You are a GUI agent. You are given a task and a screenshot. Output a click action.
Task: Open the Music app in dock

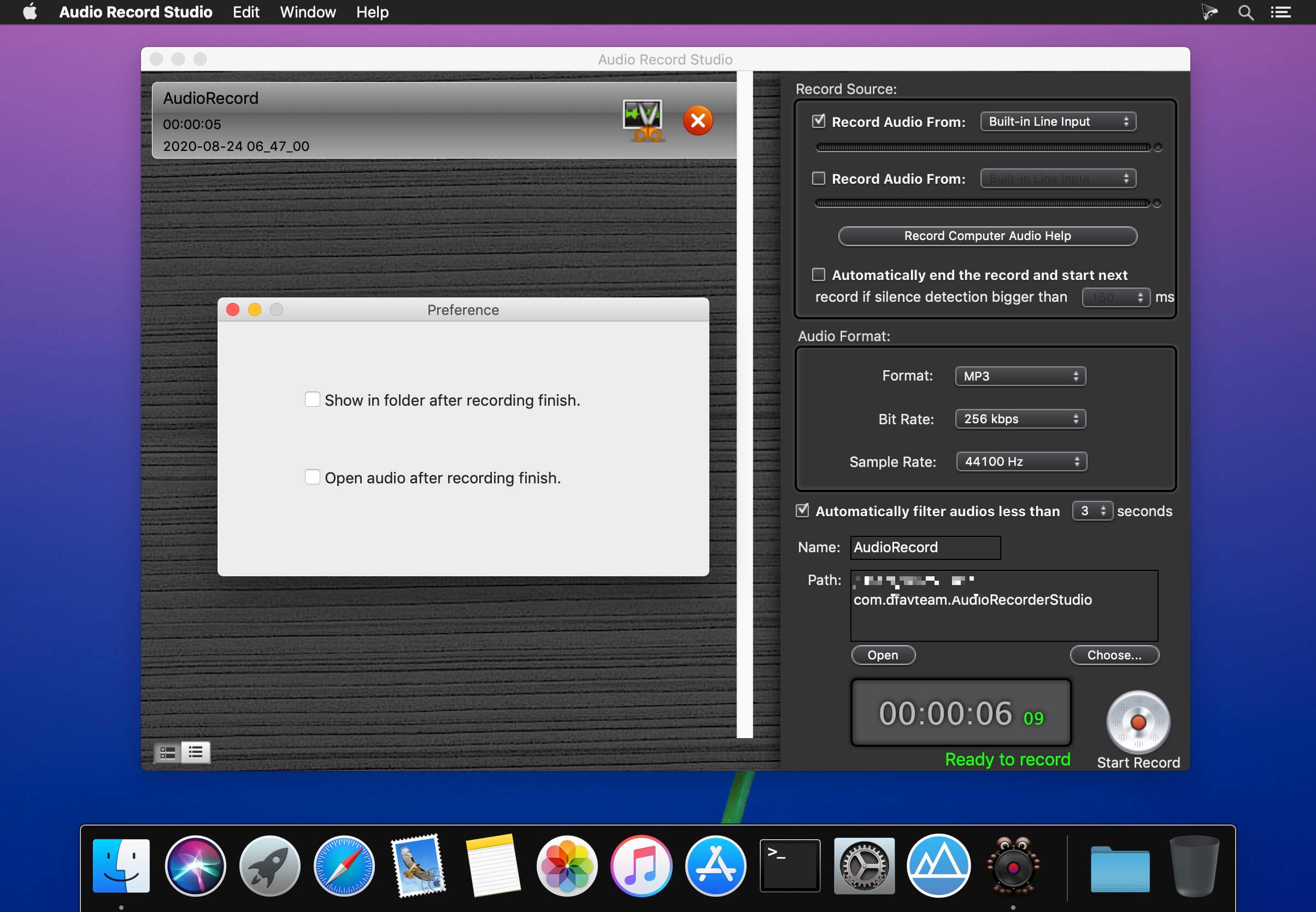click(642, 866)
